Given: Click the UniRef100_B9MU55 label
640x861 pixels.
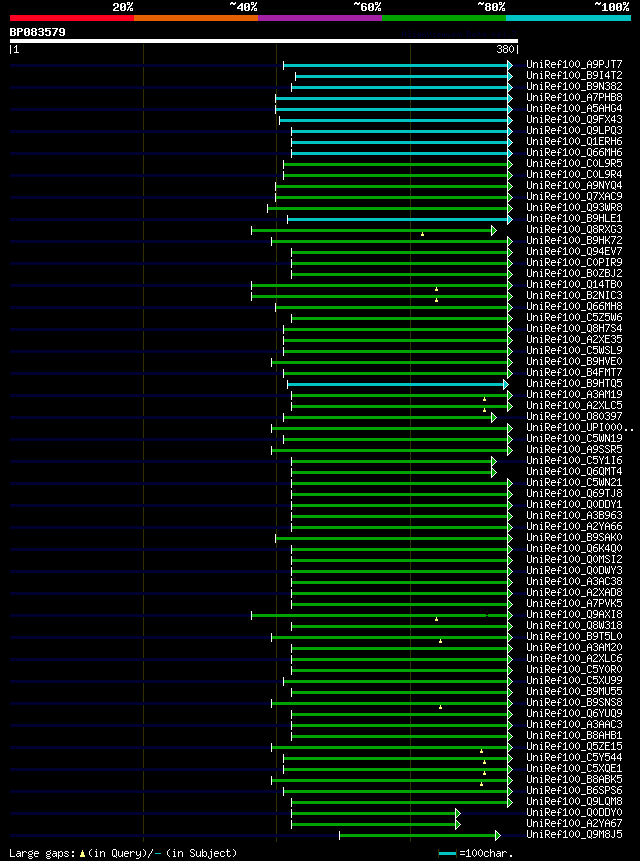Looking at the screenshot, I should [574, 691].
